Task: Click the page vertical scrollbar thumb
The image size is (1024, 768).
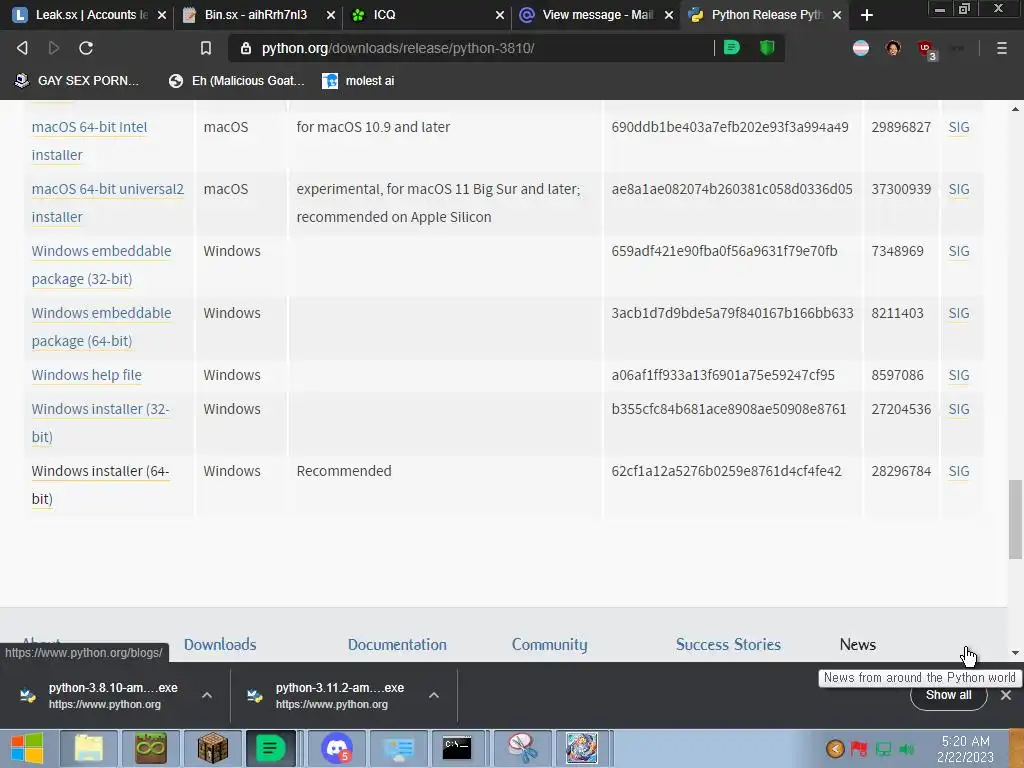Action: click(x=1015, y=519)
